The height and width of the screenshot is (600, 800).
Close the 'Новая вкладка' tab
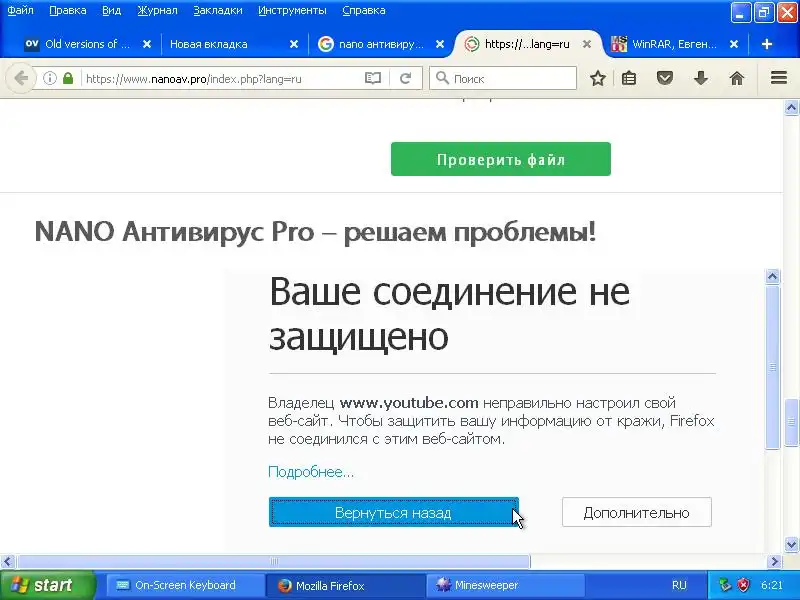294,44
